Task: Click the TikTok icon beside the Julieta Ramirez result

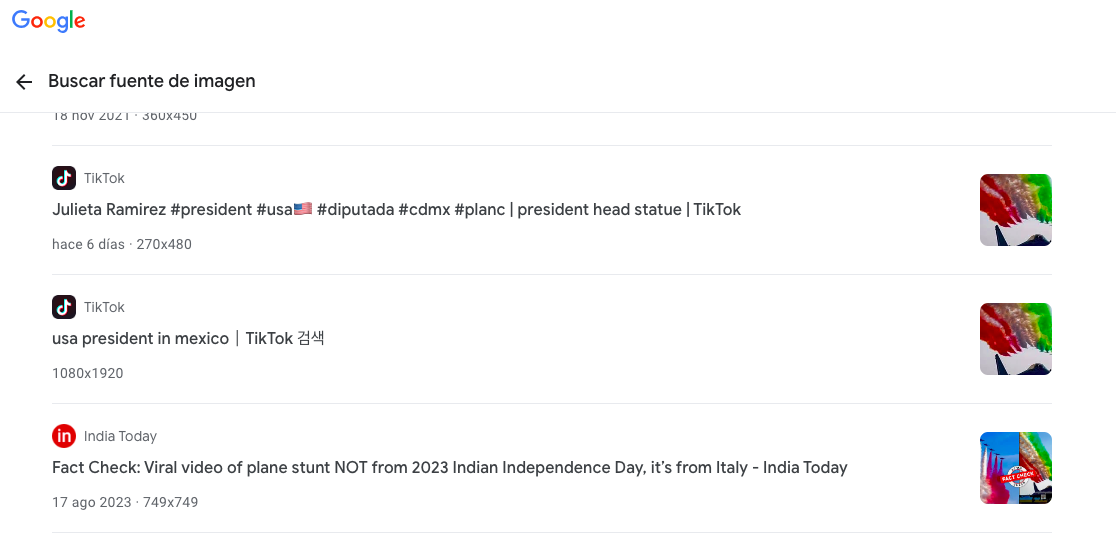Action: [64, 178]
